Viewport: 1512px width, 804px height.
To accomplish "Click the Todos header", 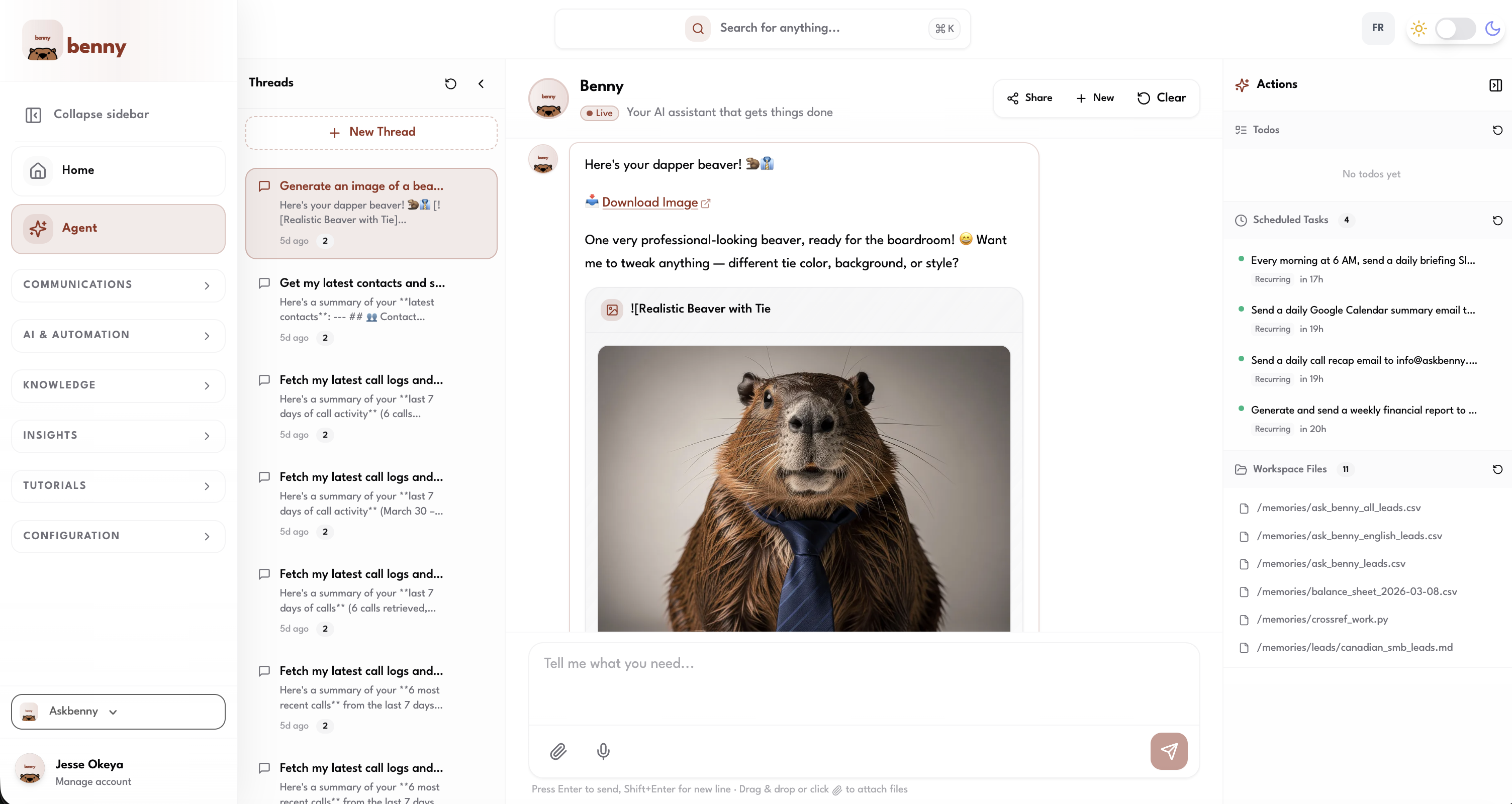I will pos(1266,130).
